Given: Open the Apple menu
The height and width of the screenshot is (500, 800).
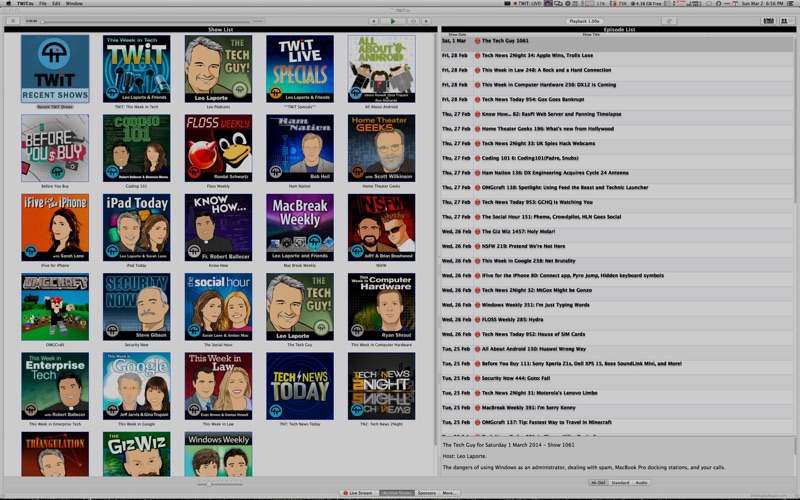Looking at the screenshot, I should (x=8, y=3).
